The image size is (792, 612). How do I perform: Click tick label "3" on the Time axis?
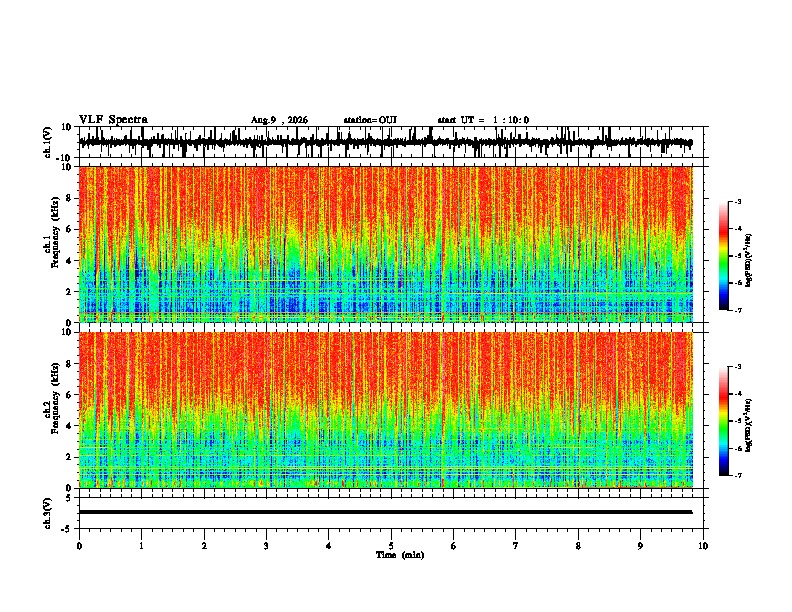(x=266, y=546)
